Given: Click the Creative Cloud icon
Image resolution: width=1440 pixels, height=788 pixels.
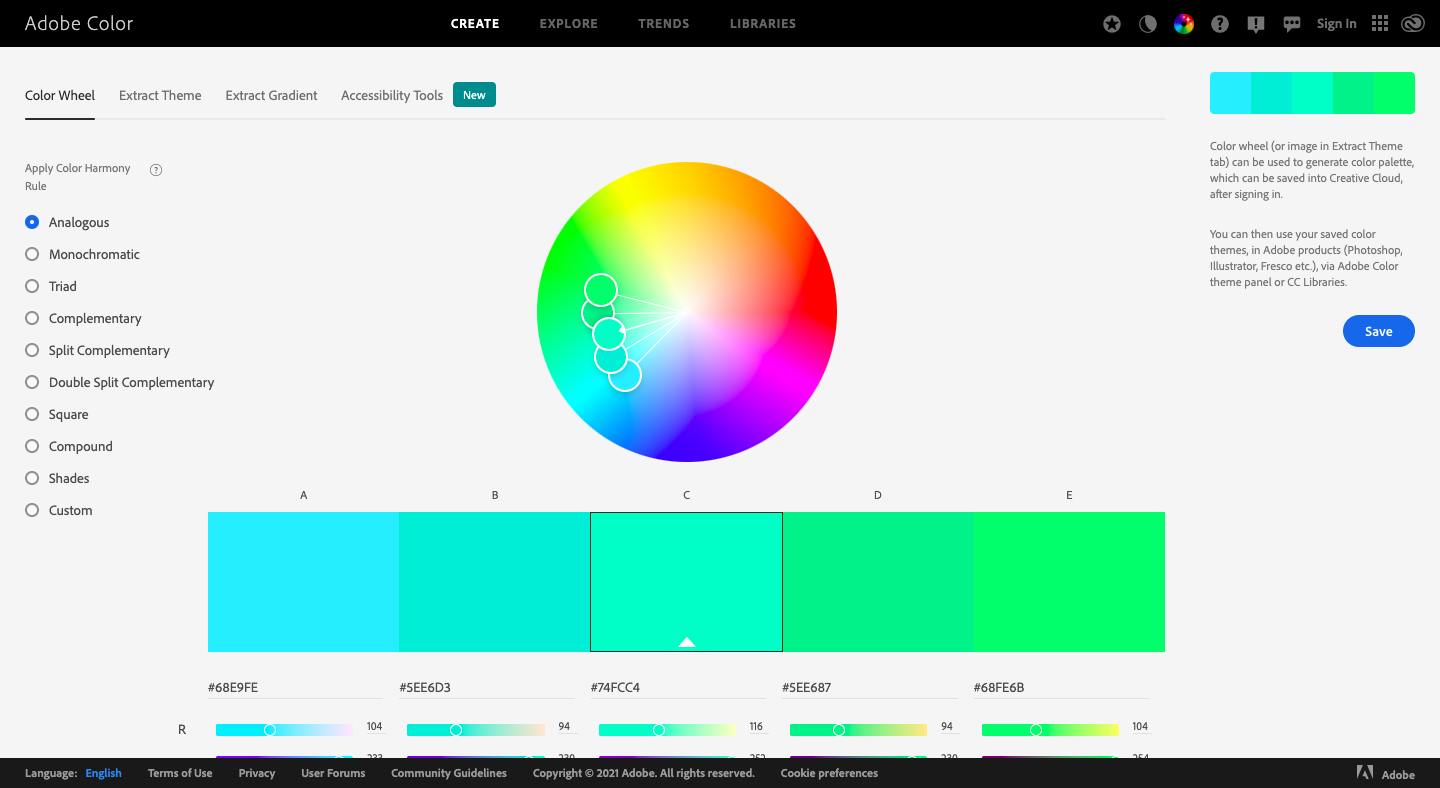Looking at the screenshot, I should (1413, 24).
